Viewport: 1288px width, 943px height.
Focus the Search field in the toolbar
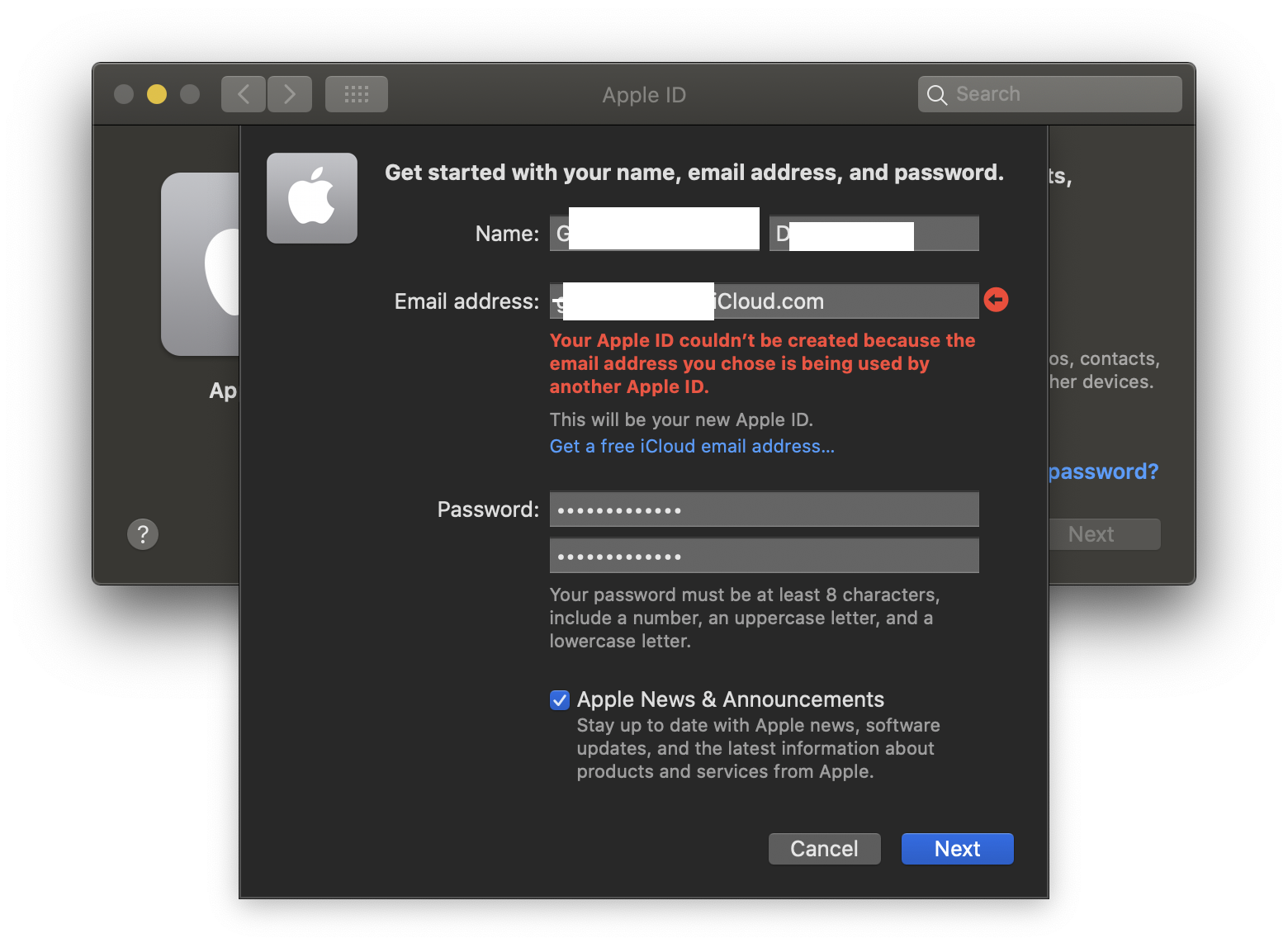1050,94
